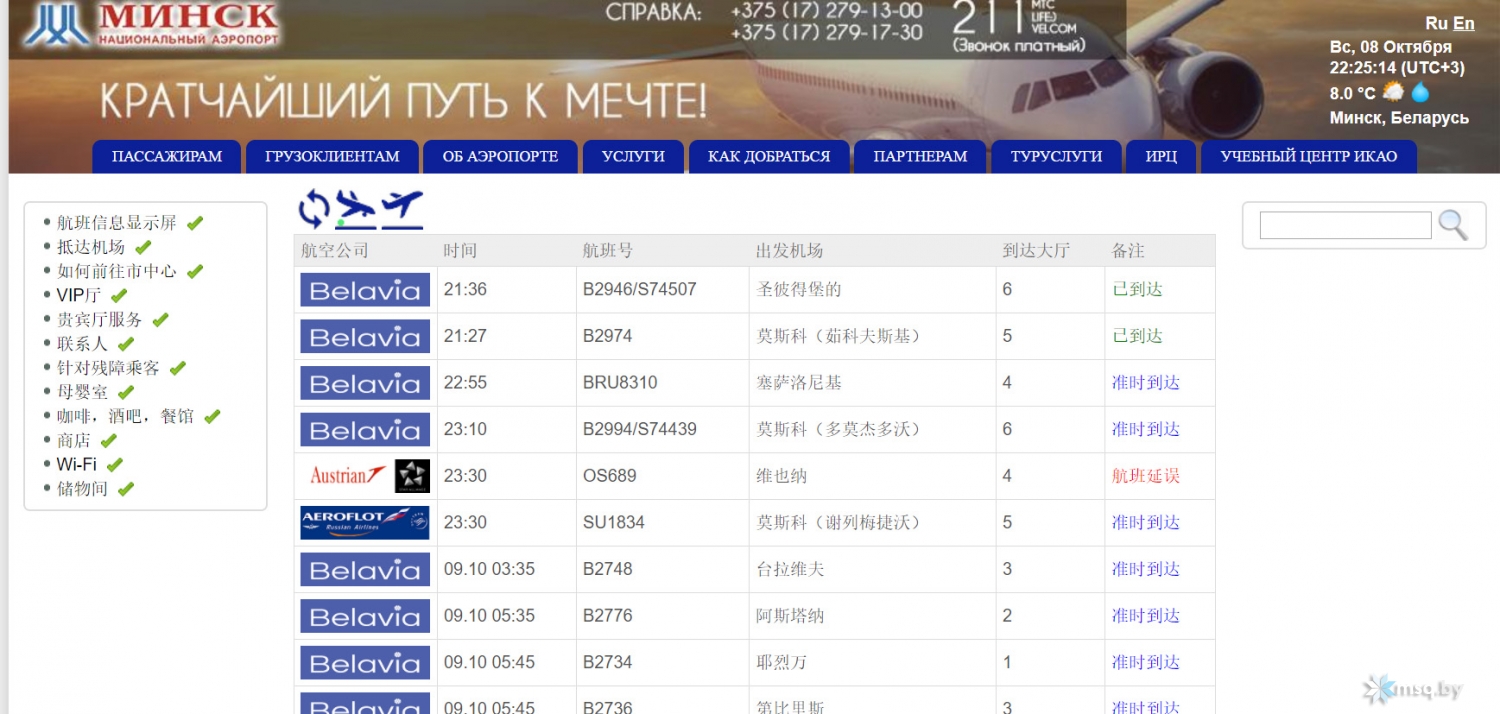The image size is (1500, 714).
Task: Click the 备注 column header
Action: coord(1128,251)
